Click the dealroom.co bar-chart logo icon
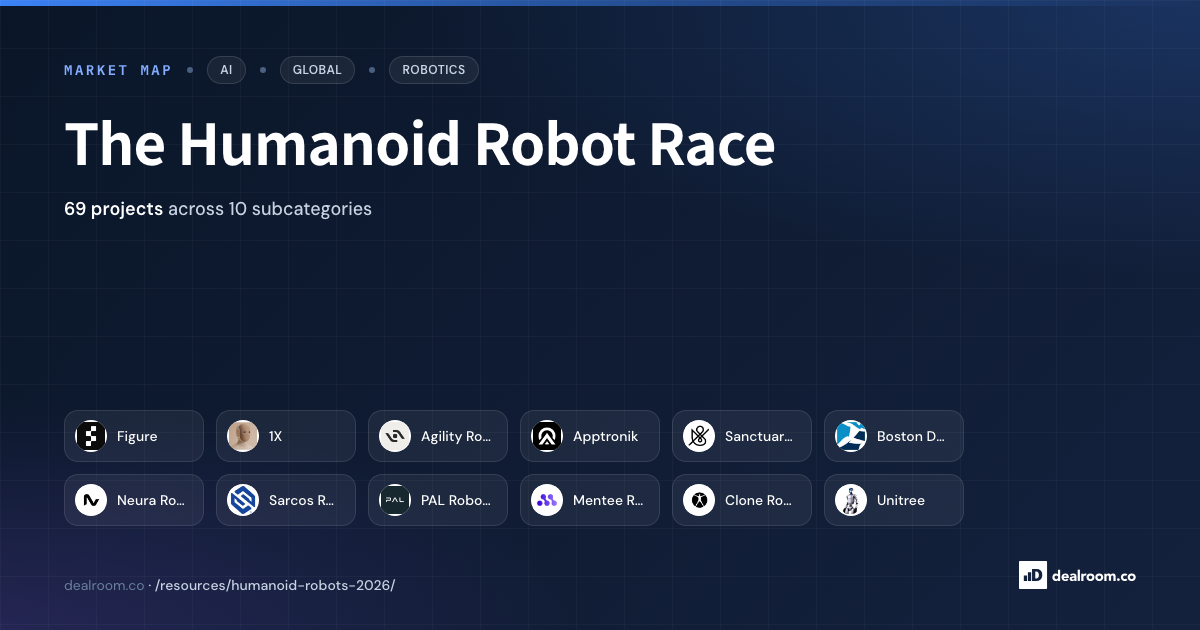This screenshot has height=630, width=1200. click(x=1032, y=575)
